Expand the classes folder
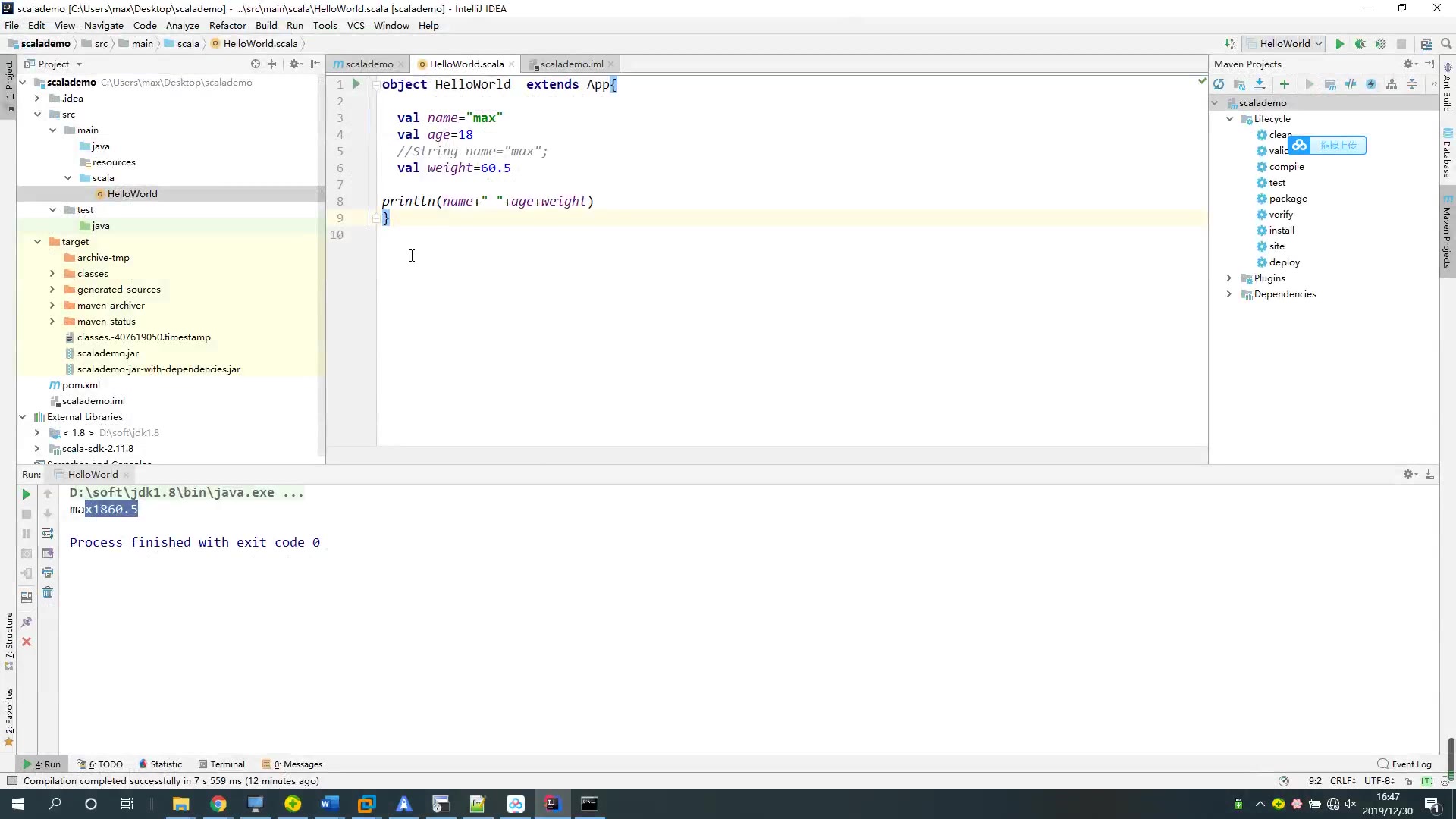 point(52,274)
